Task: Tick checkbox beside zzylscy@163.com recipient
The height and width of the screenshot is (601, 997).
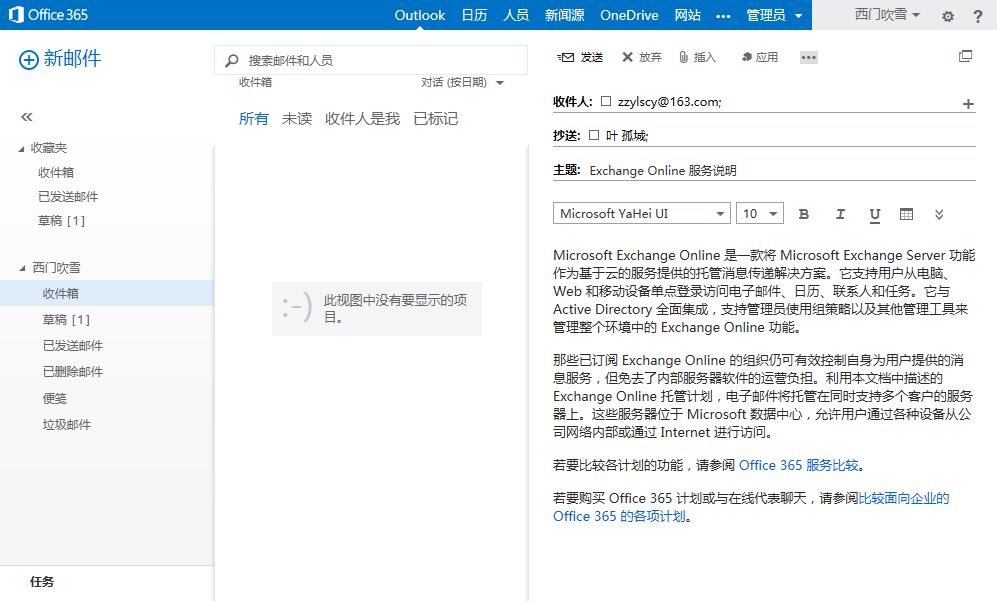Action: coord(606,101)
